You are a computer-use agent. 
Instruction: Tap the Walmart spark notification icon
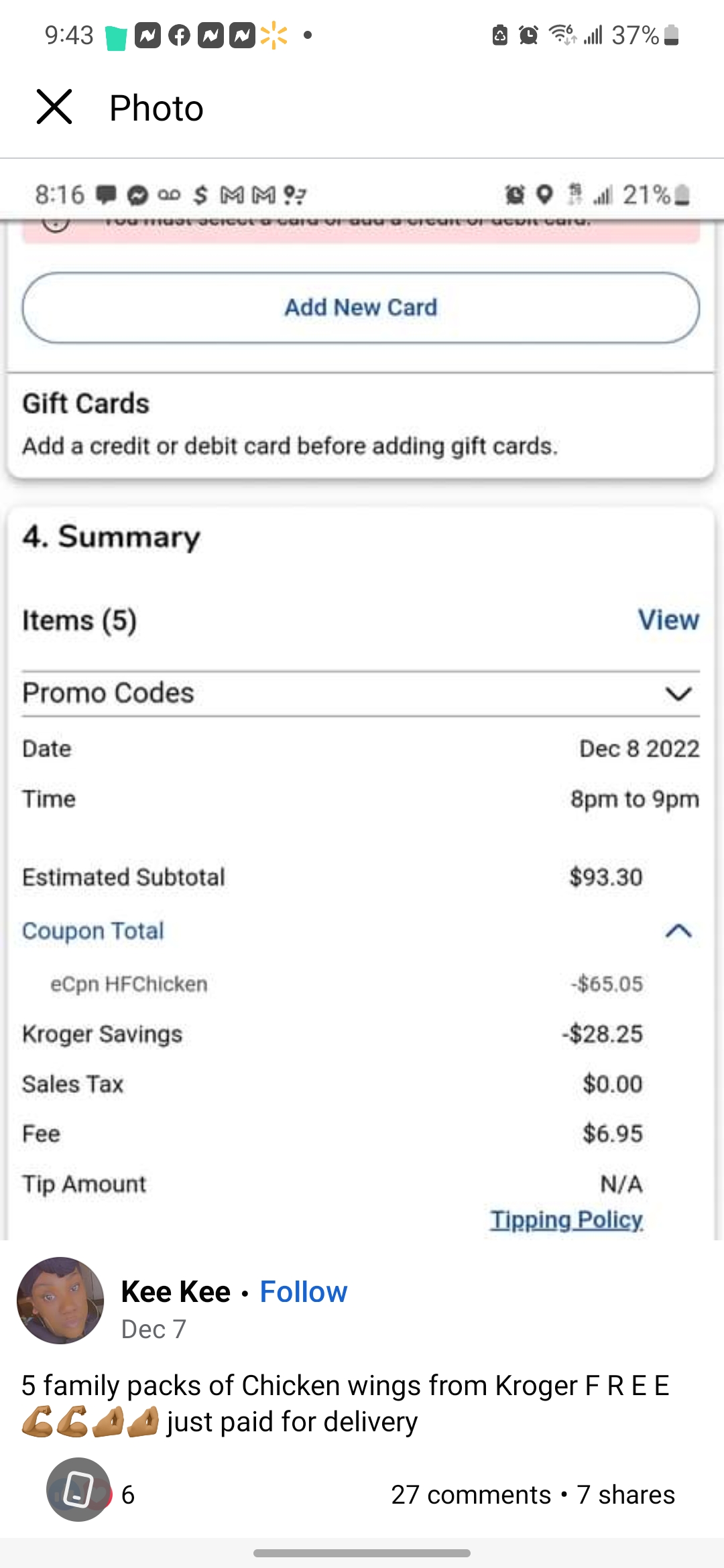click(274, 36)
